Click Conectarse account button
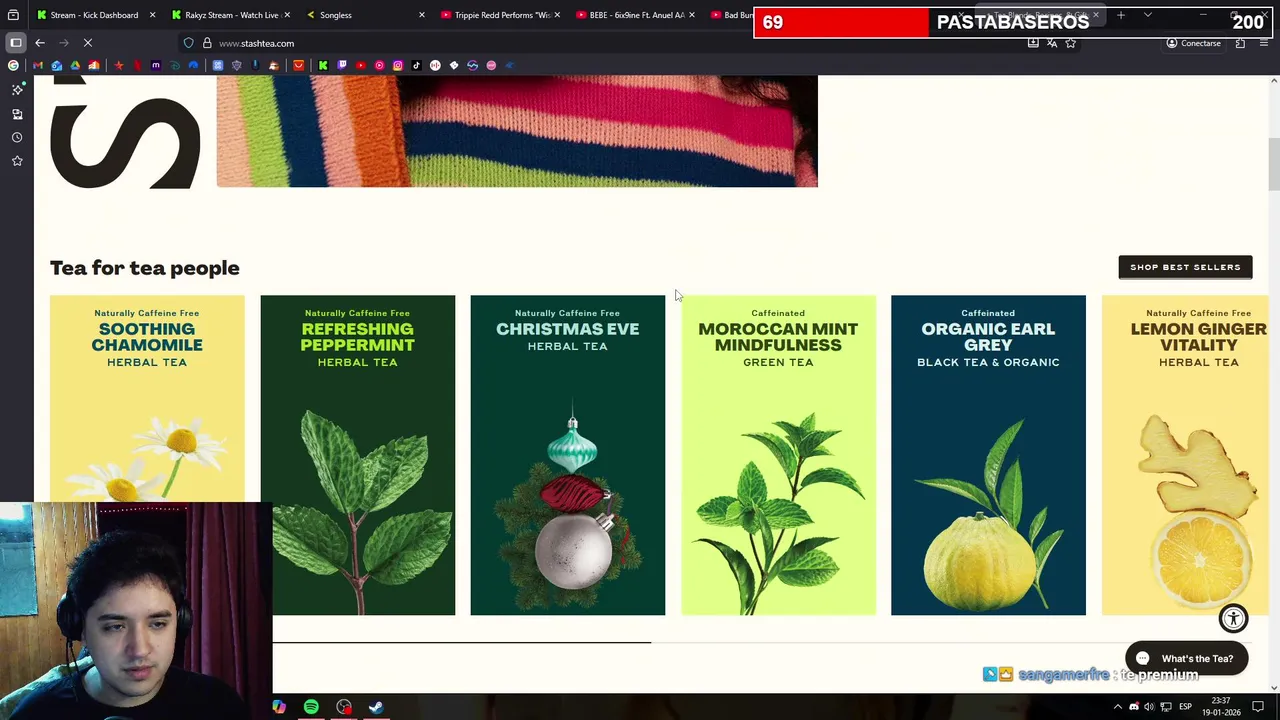The height and width of the screenshot is (720, 1280). pos(1194,43)
